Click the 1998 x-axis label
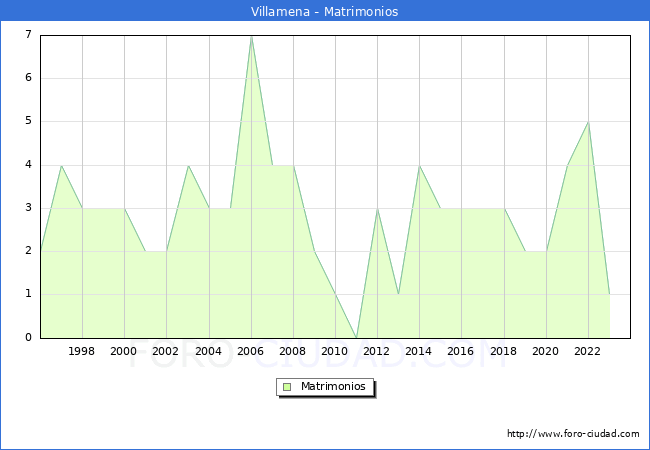The width and height of the screenshot is (650, 450). pos(81,351)
